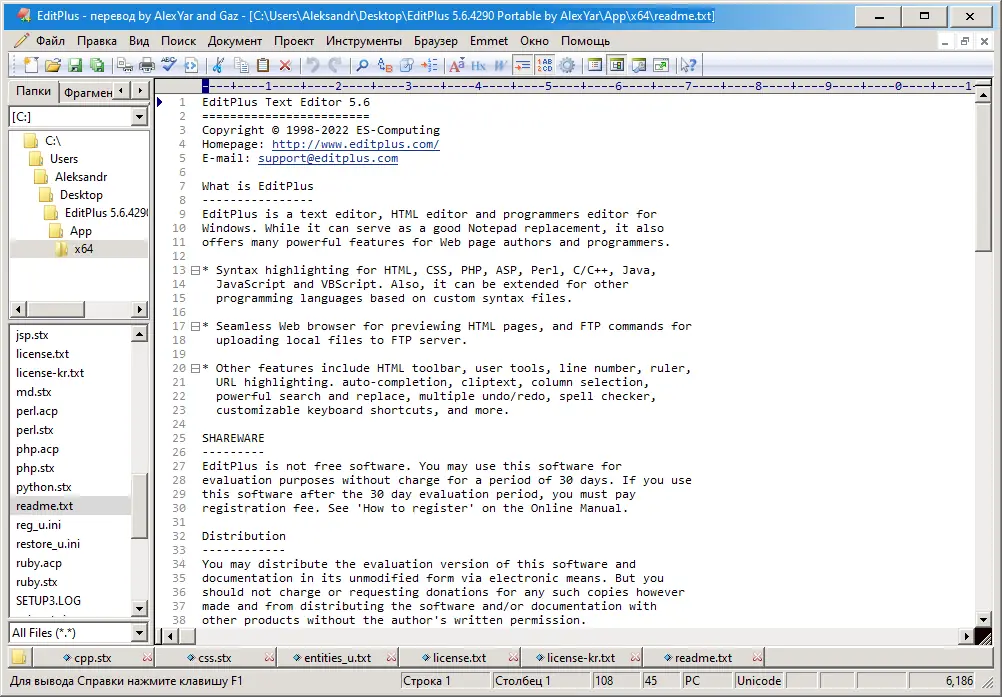Click the Unicode status bar entry
1002x697 pixels.
pos(759,681)
